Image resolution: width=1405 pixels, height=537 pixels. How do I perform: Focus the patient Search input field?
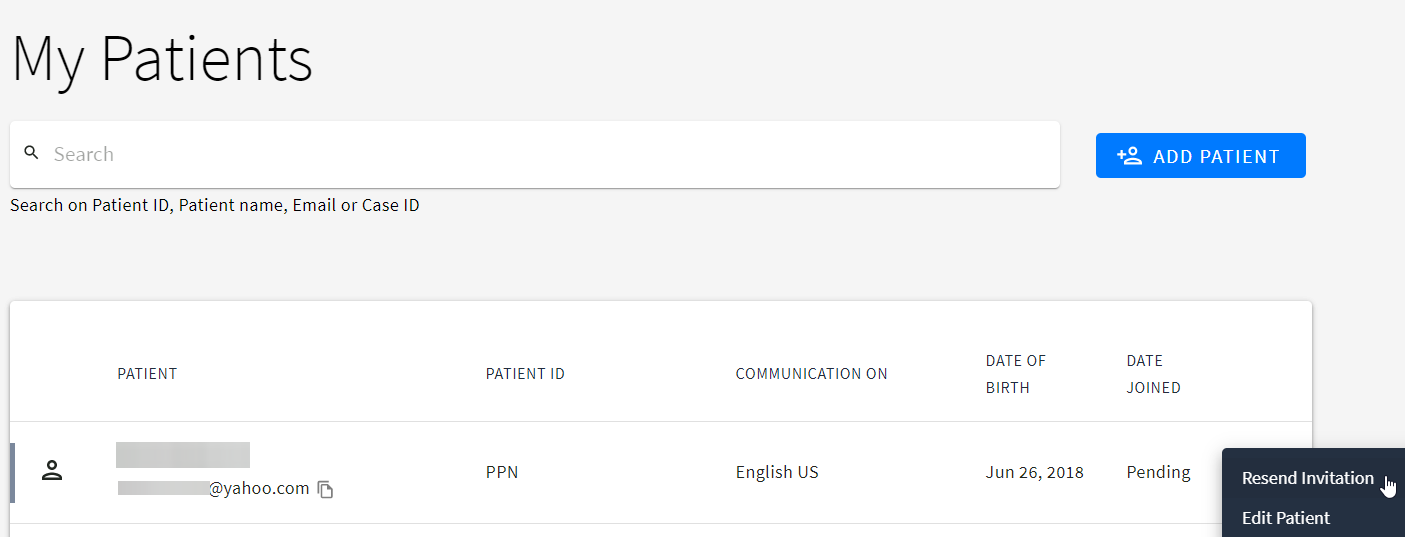point(550,154)
